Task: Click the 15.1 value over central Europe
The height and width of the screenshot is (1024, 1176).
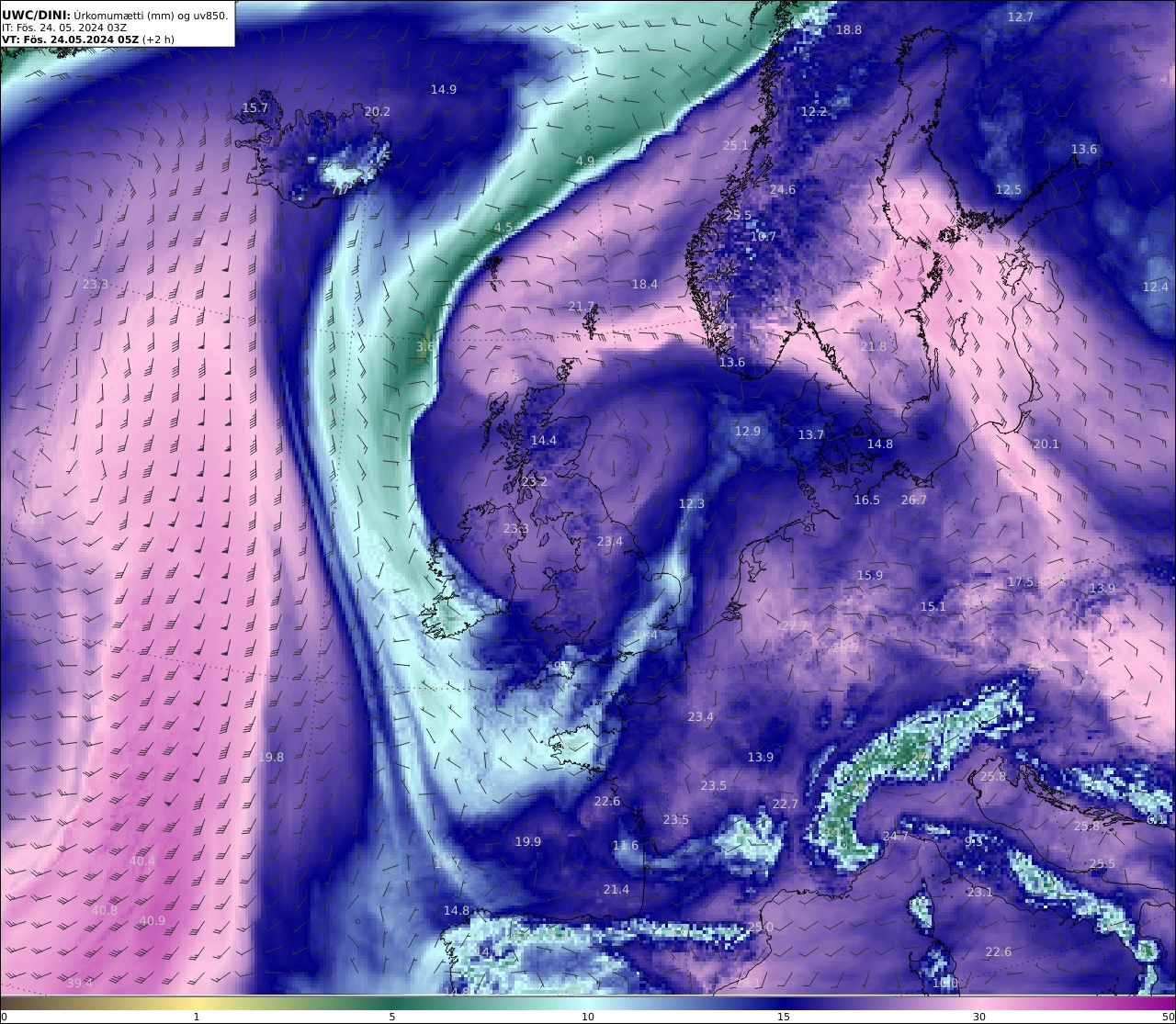Action: (933, 606)
